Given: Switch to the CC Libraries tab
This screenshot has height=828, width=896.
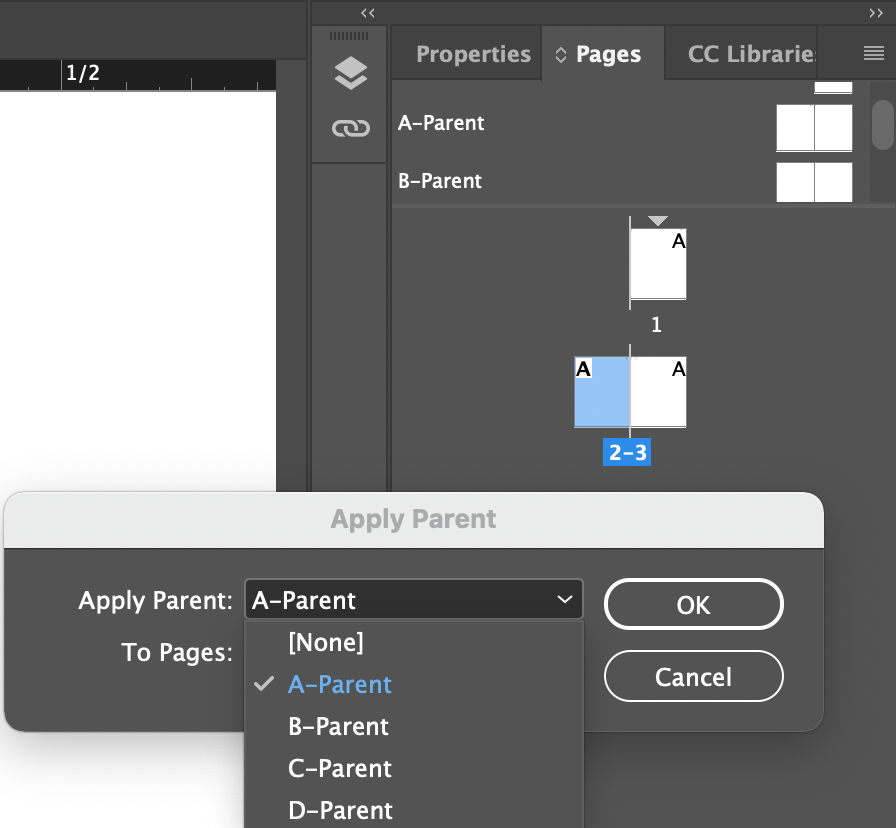Looking at the screenshot, I should click(752, 54).
